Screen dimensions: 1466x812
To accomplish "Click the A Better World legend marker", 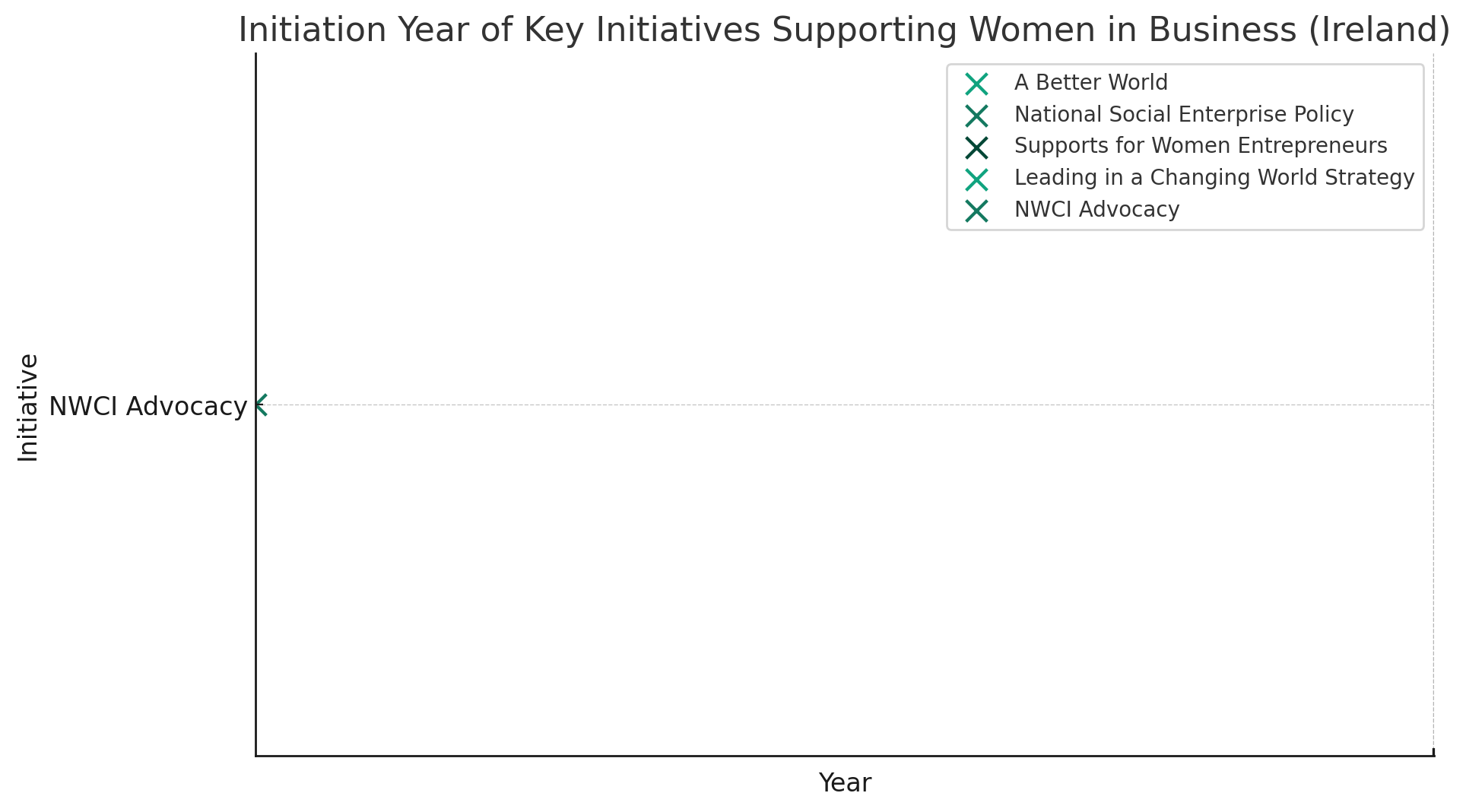I will tap(976, 84).
